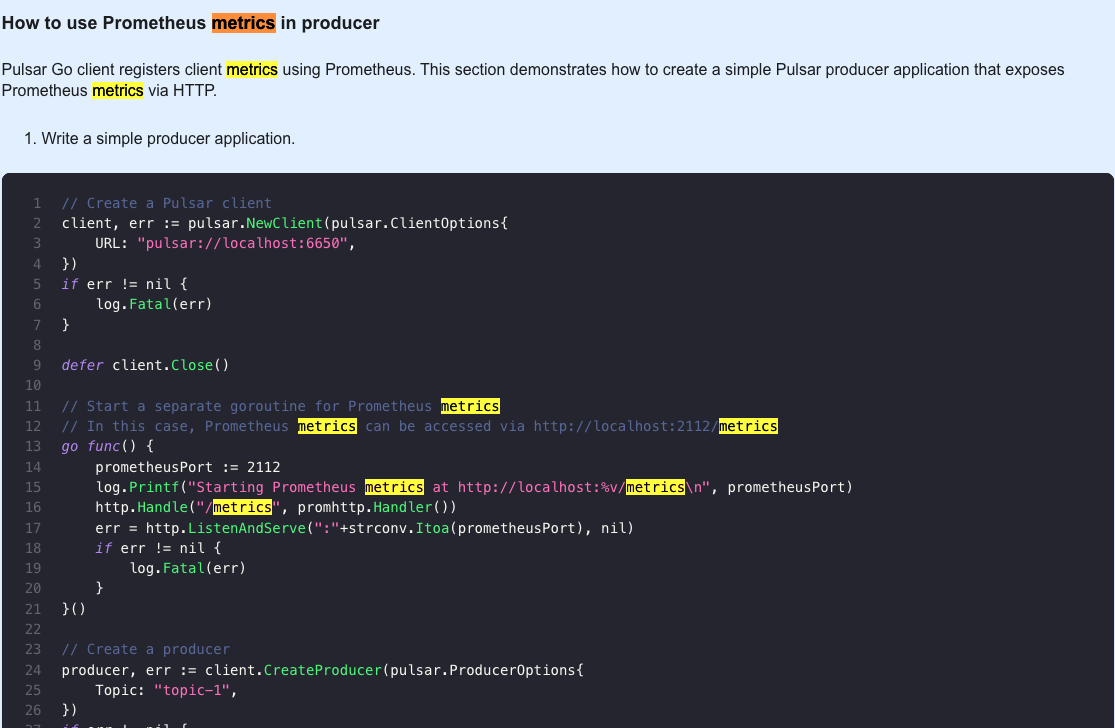Viewport: 1115px width, 728px height.
Task: Click "CreateProducer" on line 24
Action: pyautogui.click(x=322, y=670)
